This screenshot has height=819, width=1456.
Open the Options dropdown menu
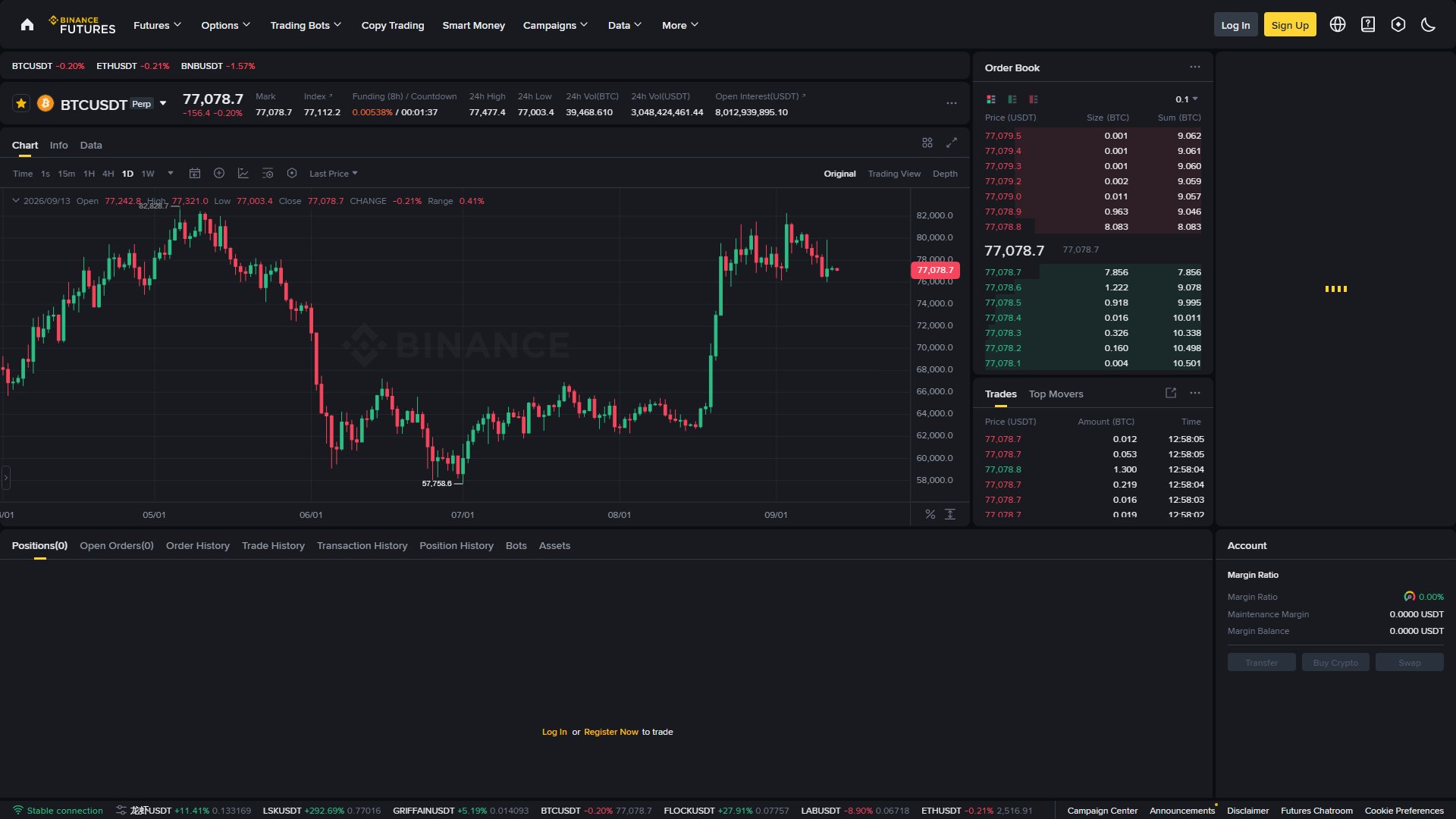click(225, 25)
